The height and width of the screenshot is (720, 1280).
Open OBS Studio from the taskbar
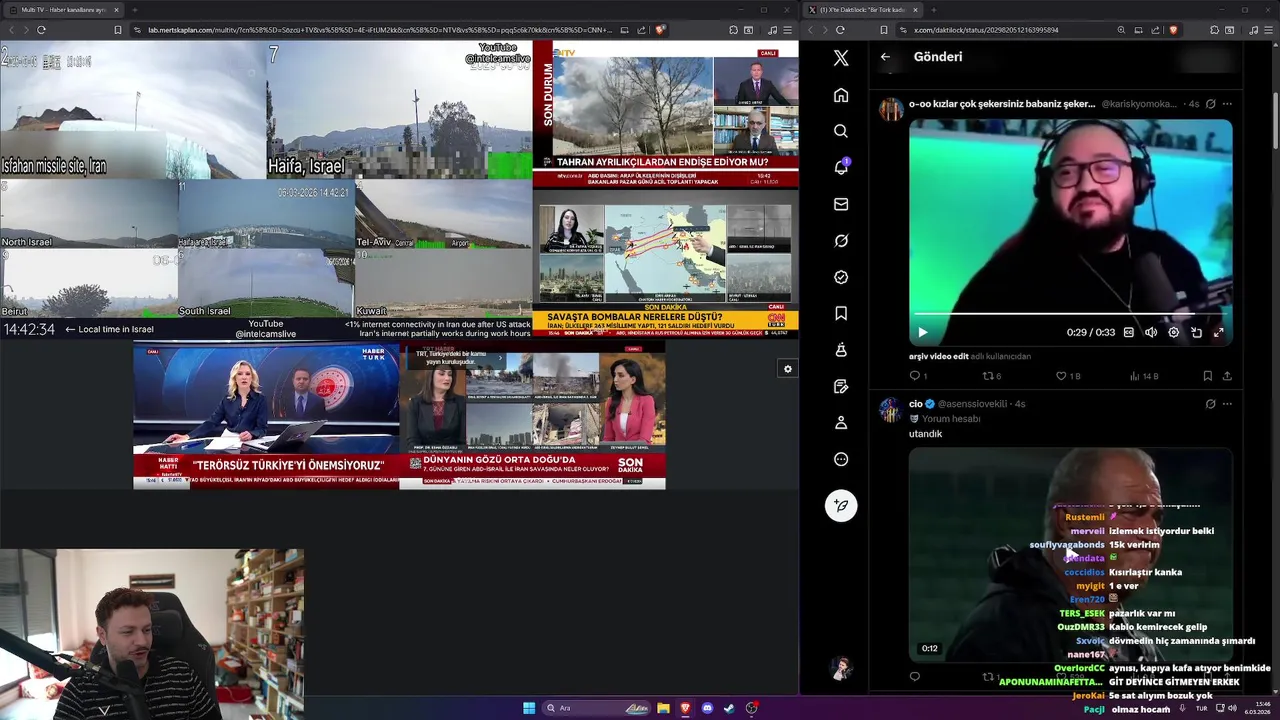[x=751, y=708]
